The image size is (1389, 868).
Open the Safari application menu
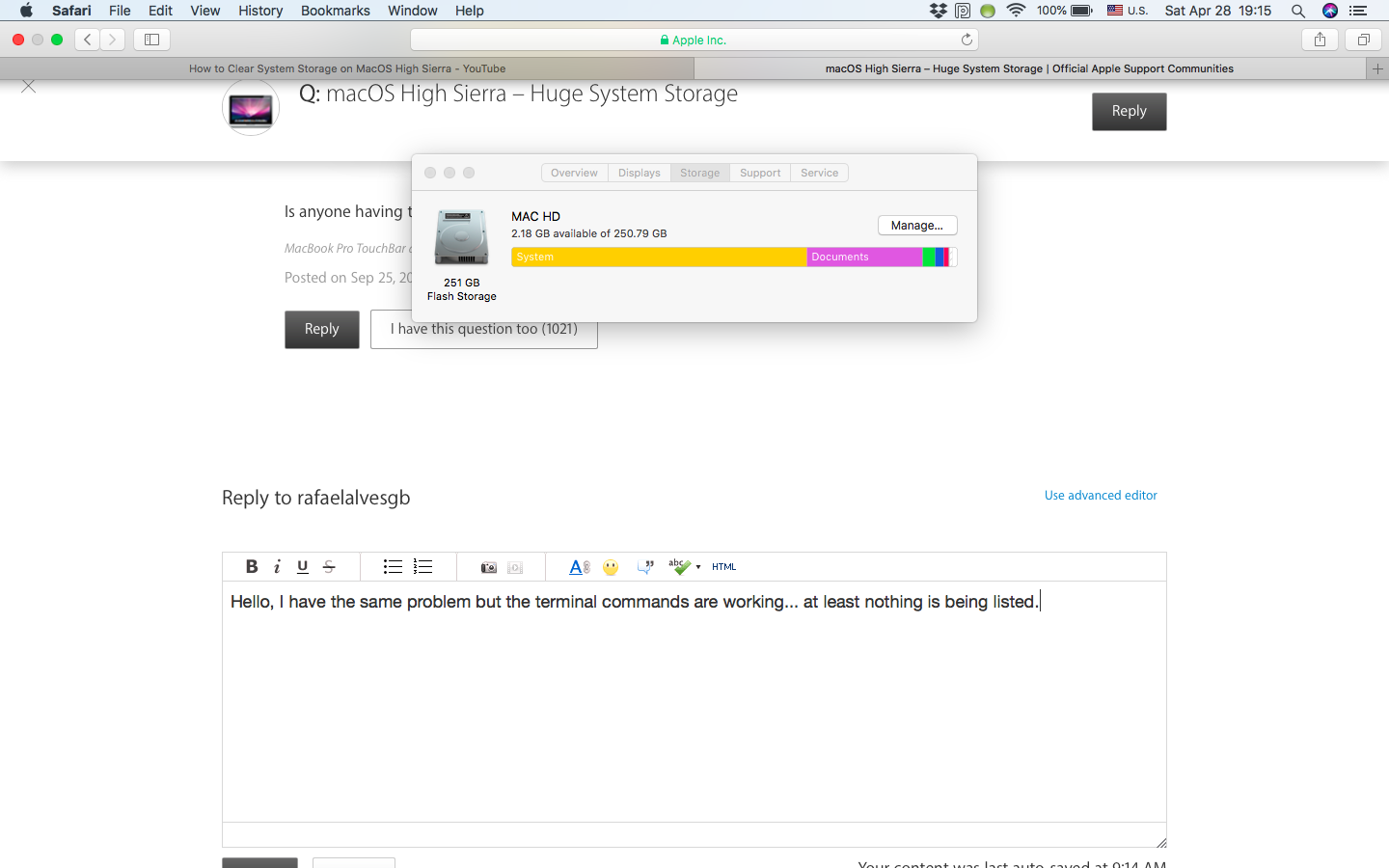pos(71,11)
